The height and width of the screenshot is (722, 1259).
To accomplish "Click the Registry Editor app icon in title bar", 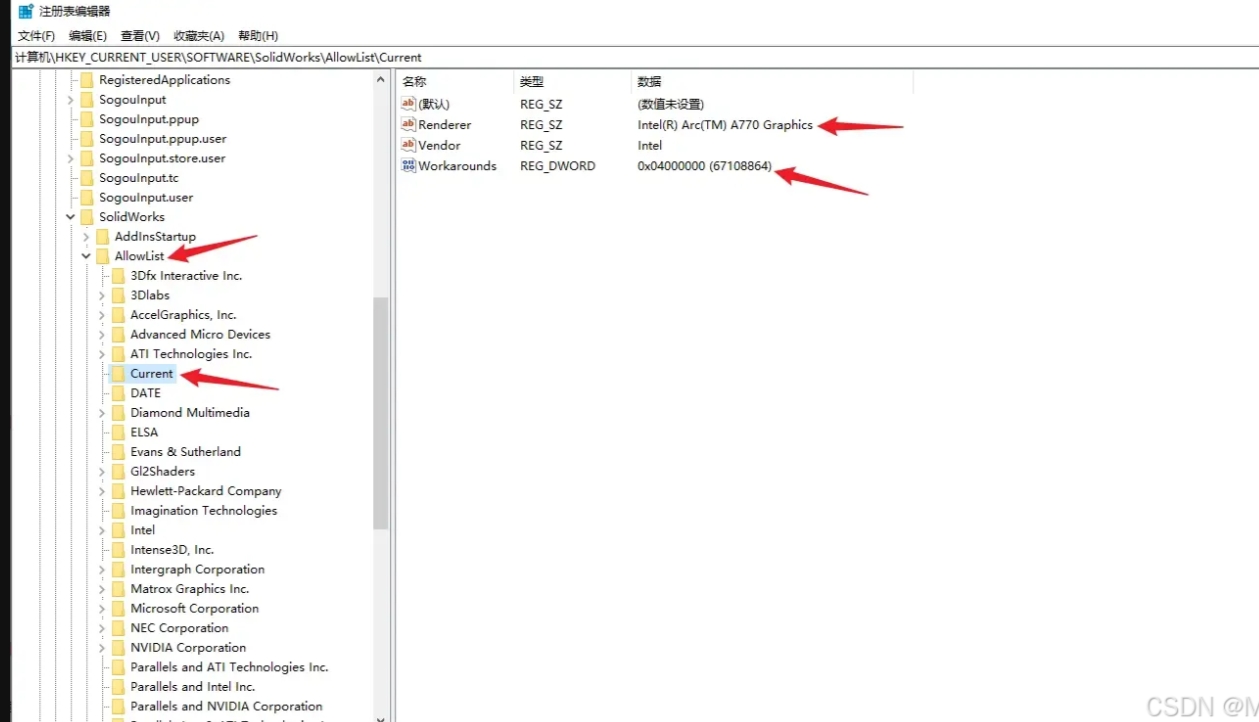I will (26, 11).
